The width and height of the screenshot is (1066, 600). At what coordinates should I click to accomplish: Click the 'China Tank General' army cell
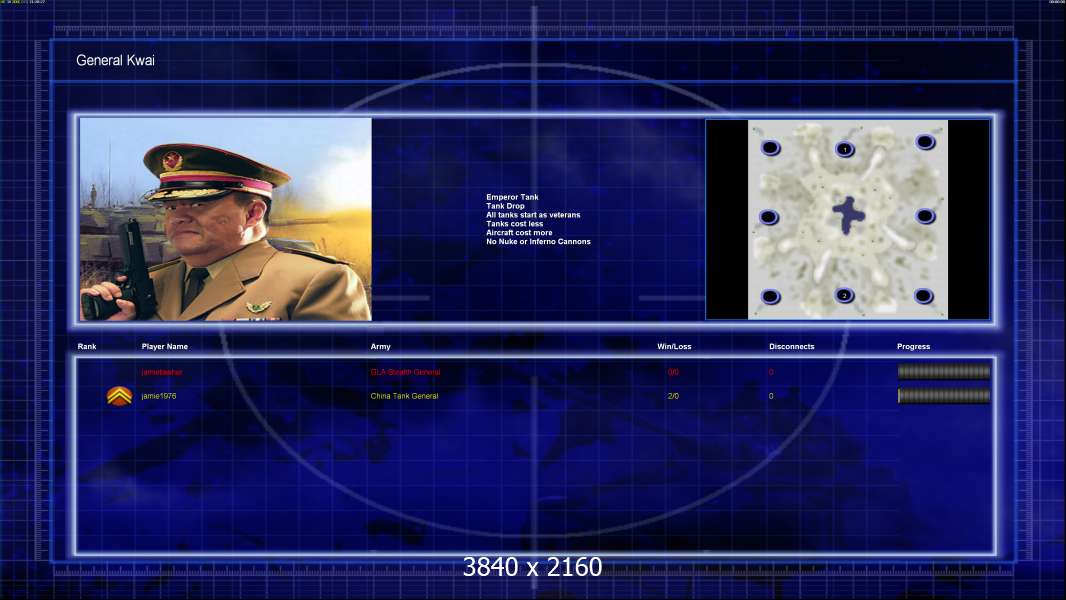click(x=405, y=395)
